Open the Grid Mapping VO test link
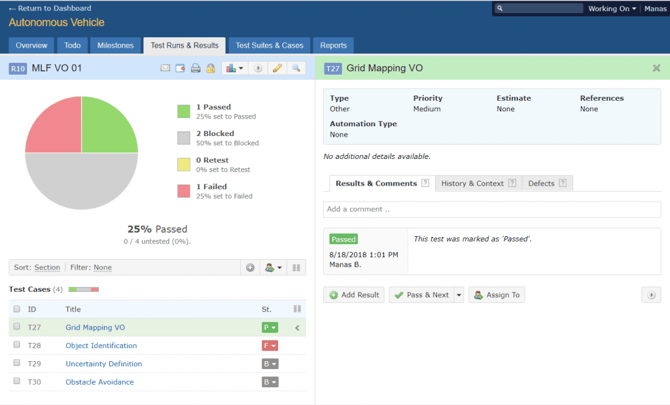670x405 pixels. (x=95, y=328)
